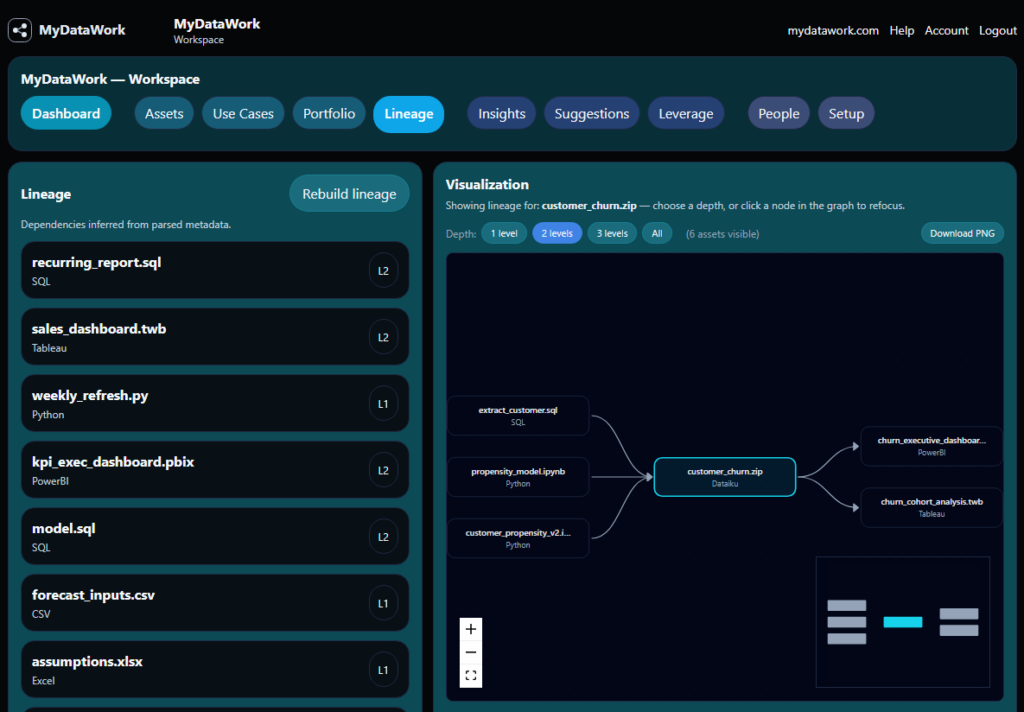This screenshot has height=712, width=1024.
Task: Open the Assets tab
Action: pos(164,114)
